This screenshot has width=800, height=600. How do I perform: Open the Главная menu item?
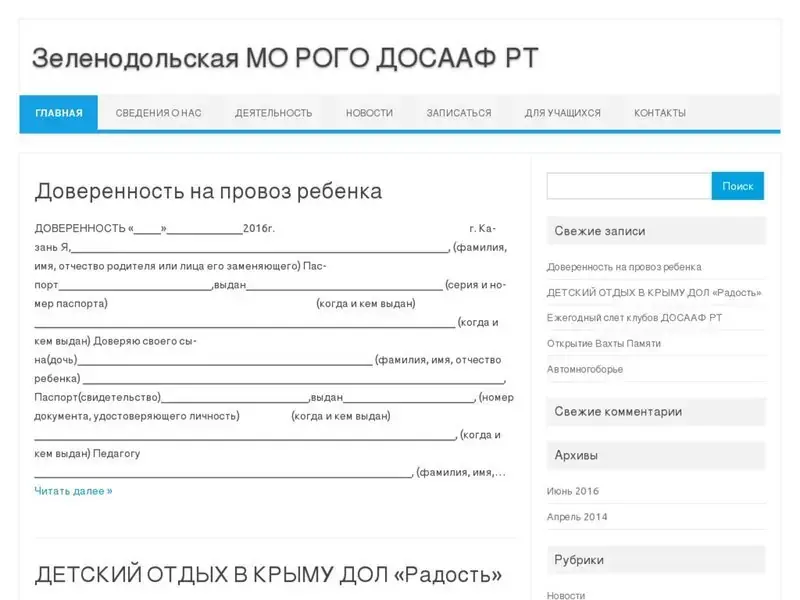(59, 113)
